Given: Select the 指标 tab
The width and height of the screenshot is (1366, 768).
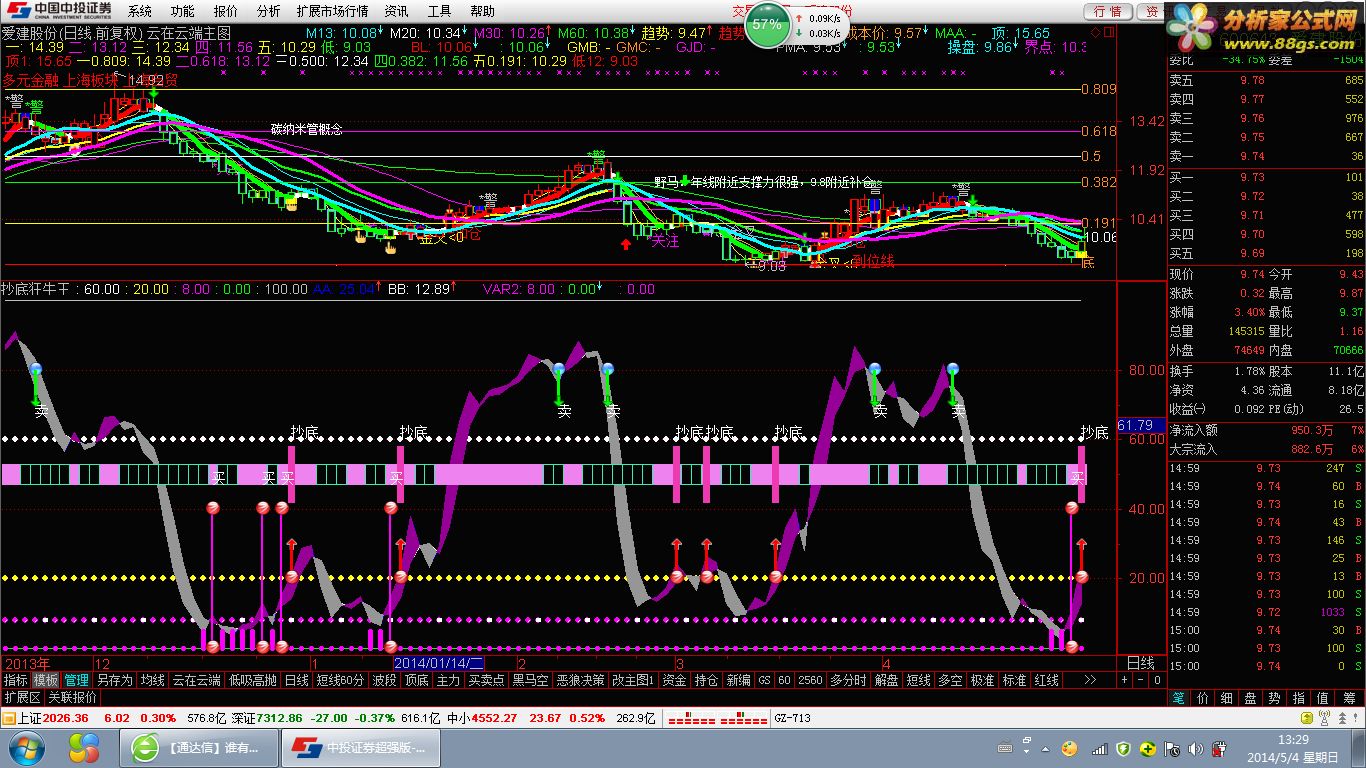Looking at the screenshot, I should [15, 680].
